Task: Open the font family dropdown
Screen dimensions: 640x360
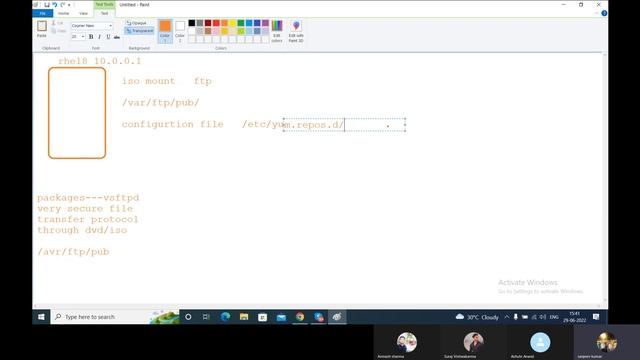Action: 110,26
